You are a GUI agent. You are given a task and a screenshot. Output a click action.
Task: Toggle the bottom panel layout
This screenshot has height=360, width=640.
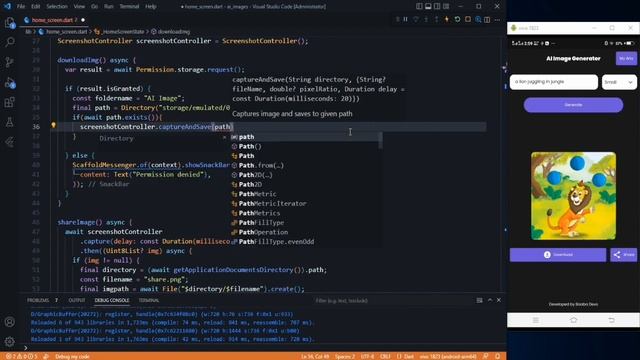[x=428, y=7]
